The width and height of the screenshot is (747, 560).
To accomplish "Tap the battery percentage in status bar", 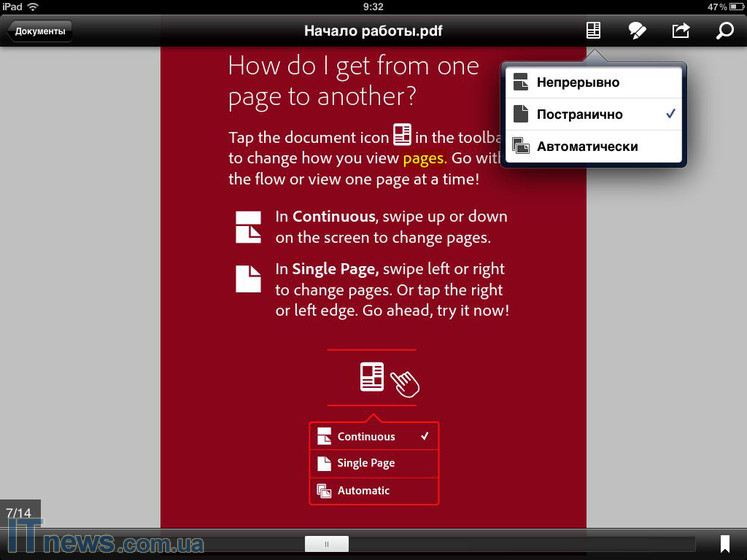I will [x=717, y=6].
